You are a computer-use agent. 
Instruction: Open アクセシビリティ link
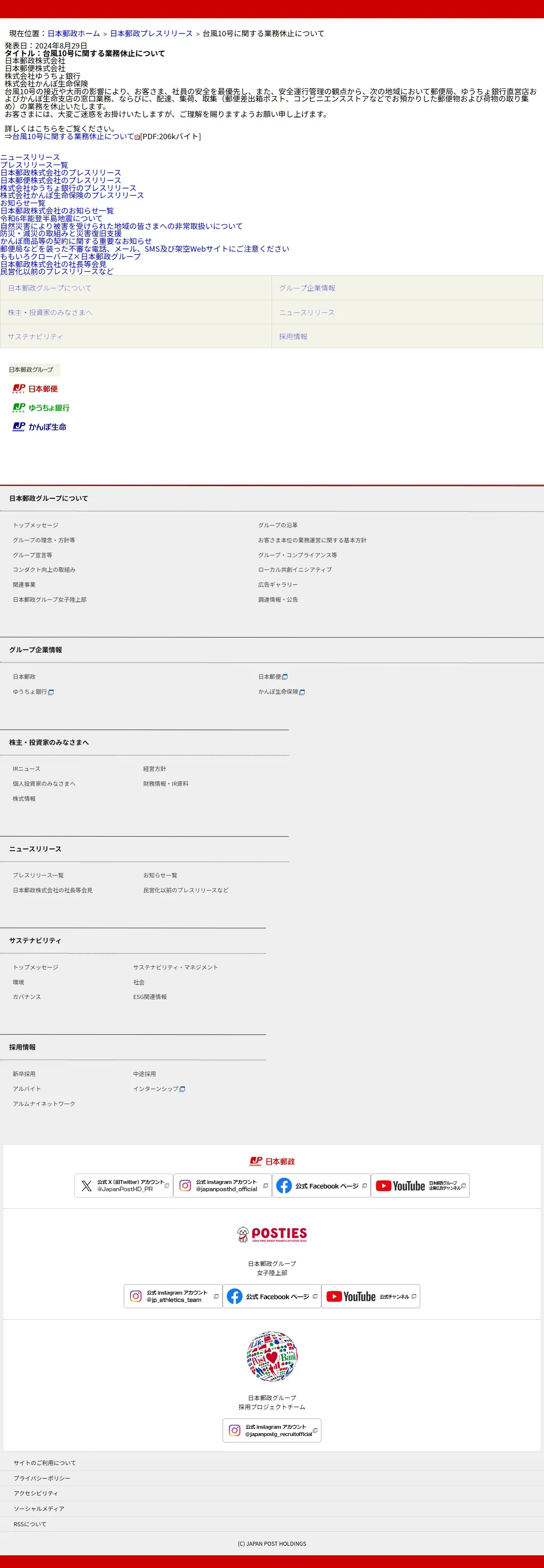pyautogui.click(x=36, y=1493)
